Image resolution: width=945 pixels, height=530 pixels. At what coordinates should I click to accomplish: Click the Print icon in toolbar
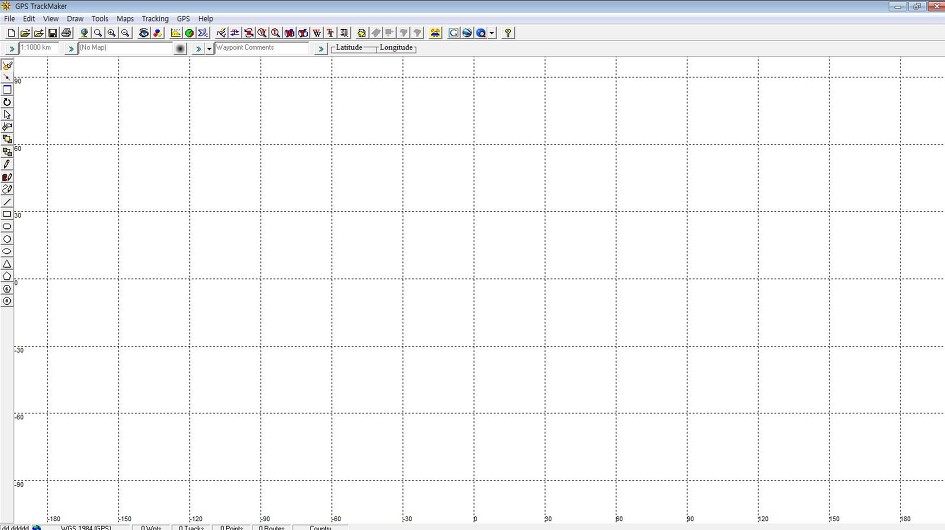coord(66,33)
